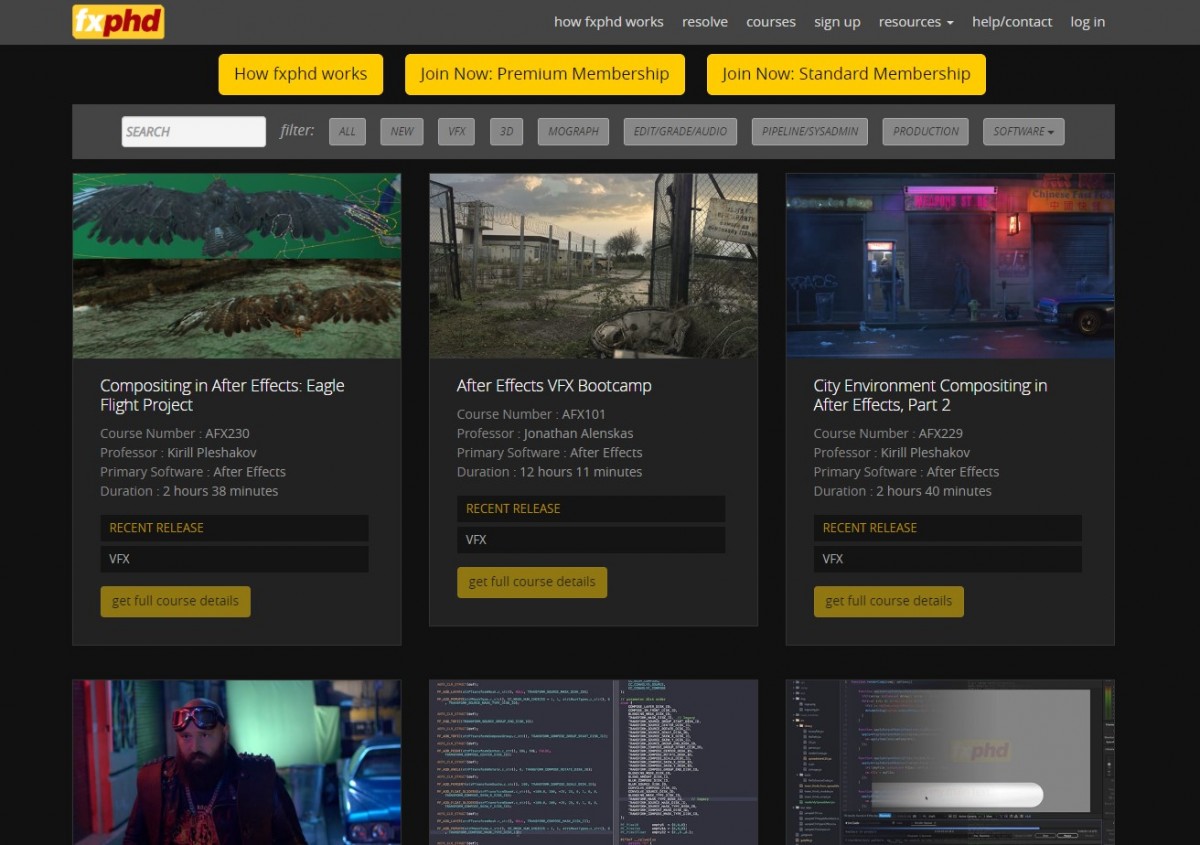Click 'After Effects VFX Bootcamp' title
The image size is (1200, 845).
pyautogui.click(x=554, y=386)
